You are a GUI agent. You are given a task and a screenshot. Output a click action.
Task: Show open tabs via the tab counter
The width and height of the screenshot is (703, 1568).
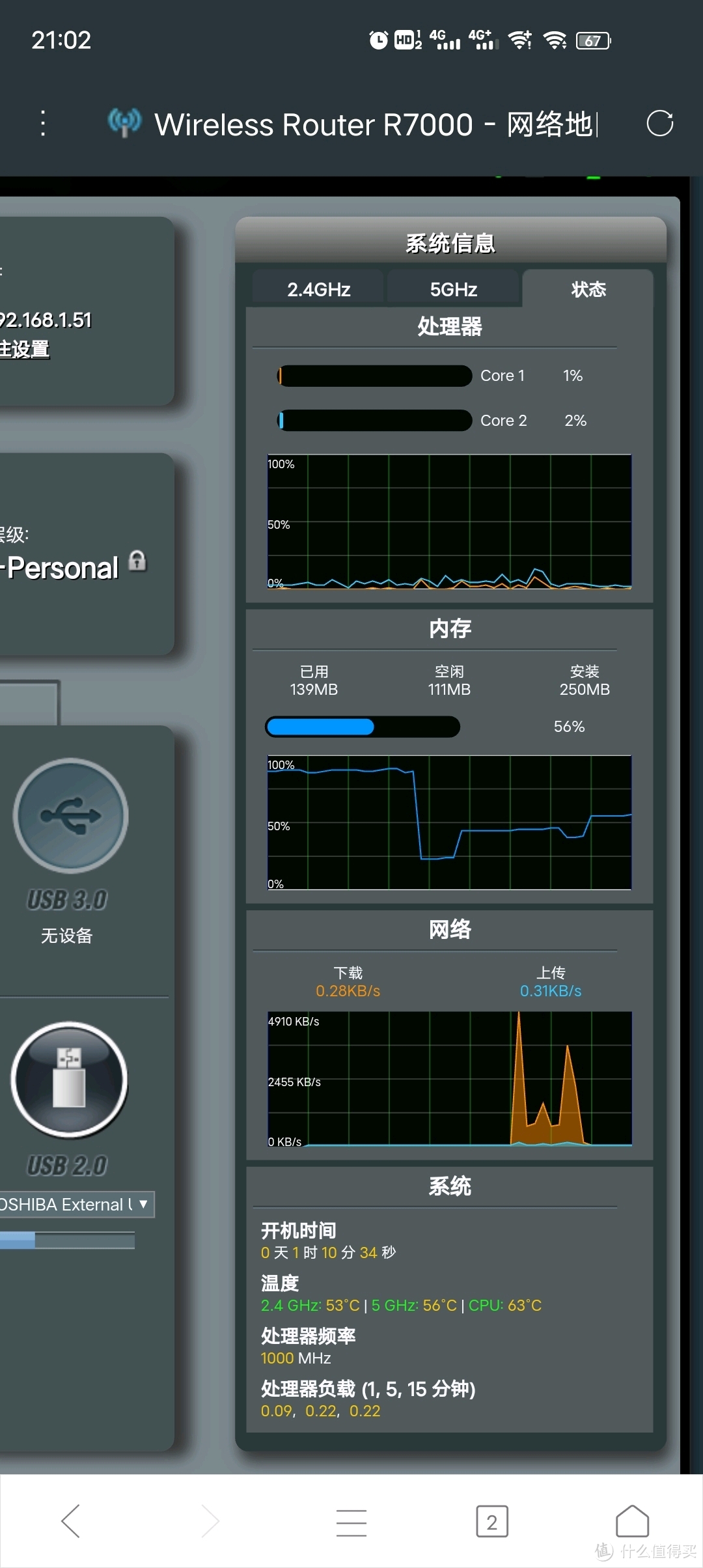click(492, 1521)
